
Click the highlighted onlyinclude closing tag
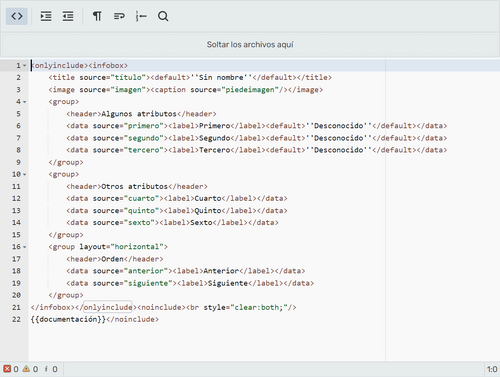click(108, 307)
